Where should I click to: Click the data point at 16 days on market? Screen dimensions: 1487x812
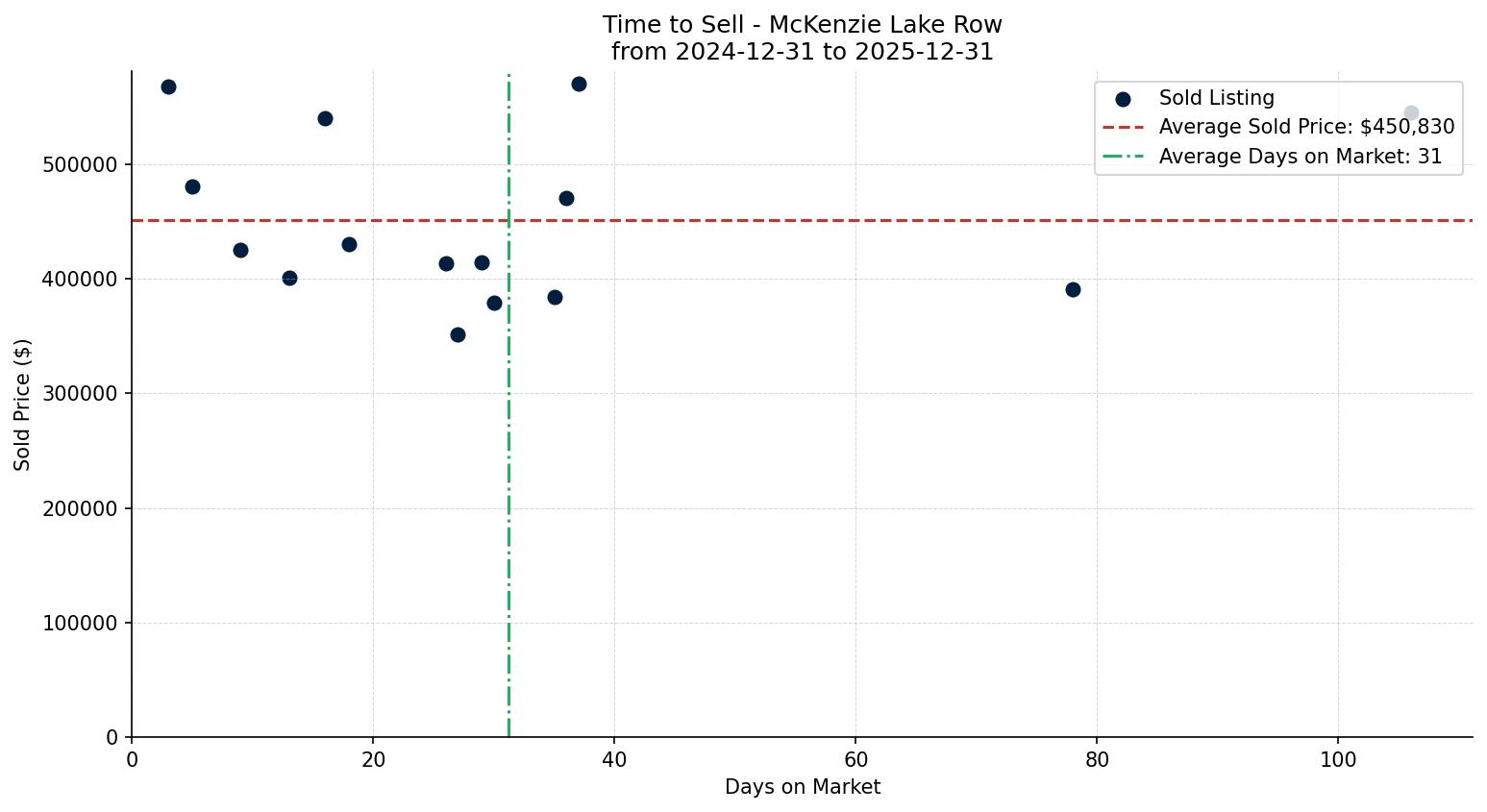tap(325, 118)
